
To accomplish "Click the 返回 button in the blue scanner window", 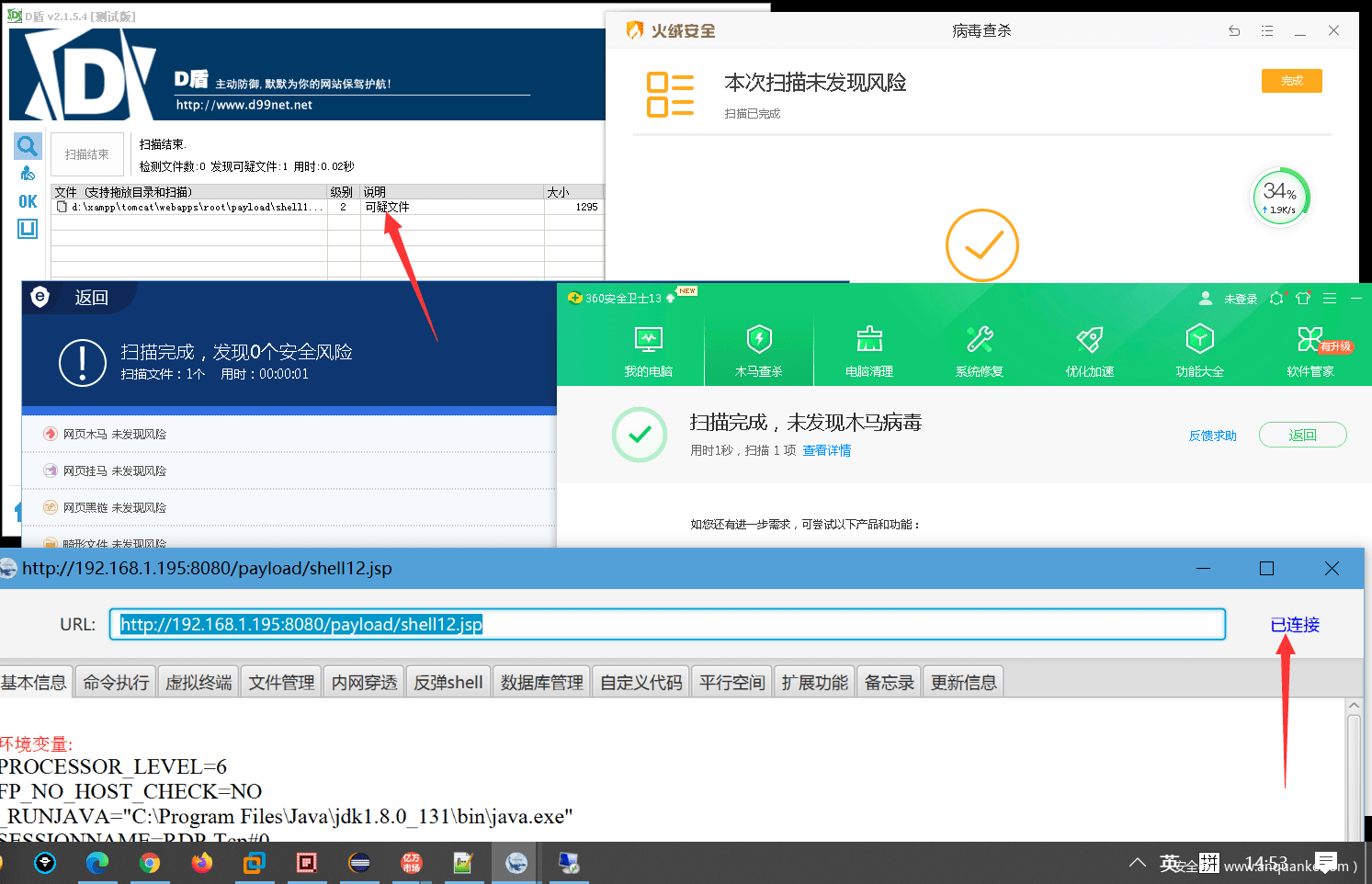I will [91, 297].
